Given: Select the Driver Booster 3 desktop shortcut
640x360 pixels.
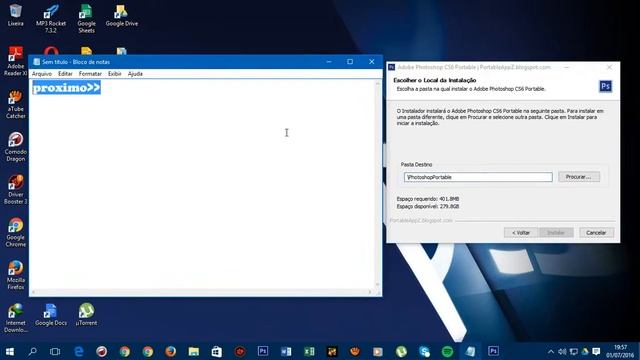Looking at the screenshot, I should coord(16,190).
